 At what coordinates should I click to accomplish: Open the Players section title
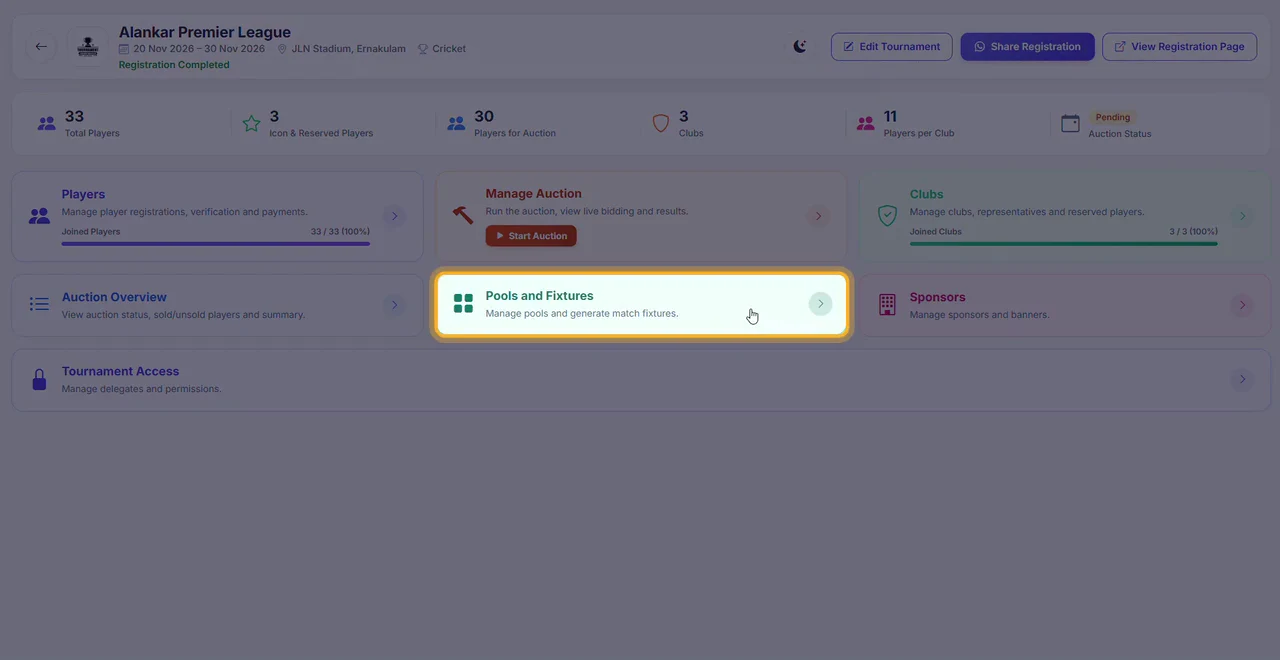[x=83, y=194]
